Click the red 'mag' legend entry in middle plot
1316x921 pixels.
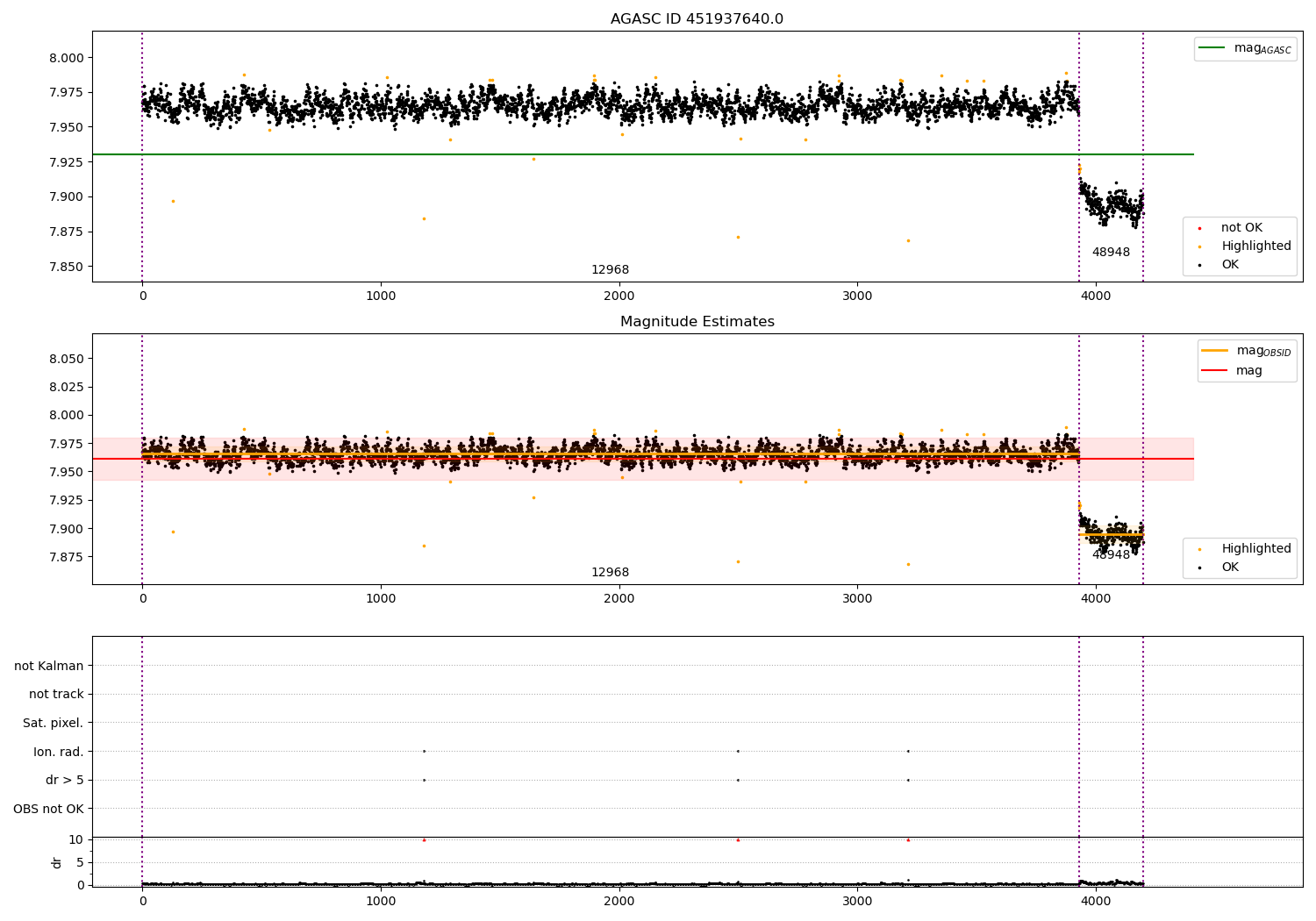[x=1233, y=371]
